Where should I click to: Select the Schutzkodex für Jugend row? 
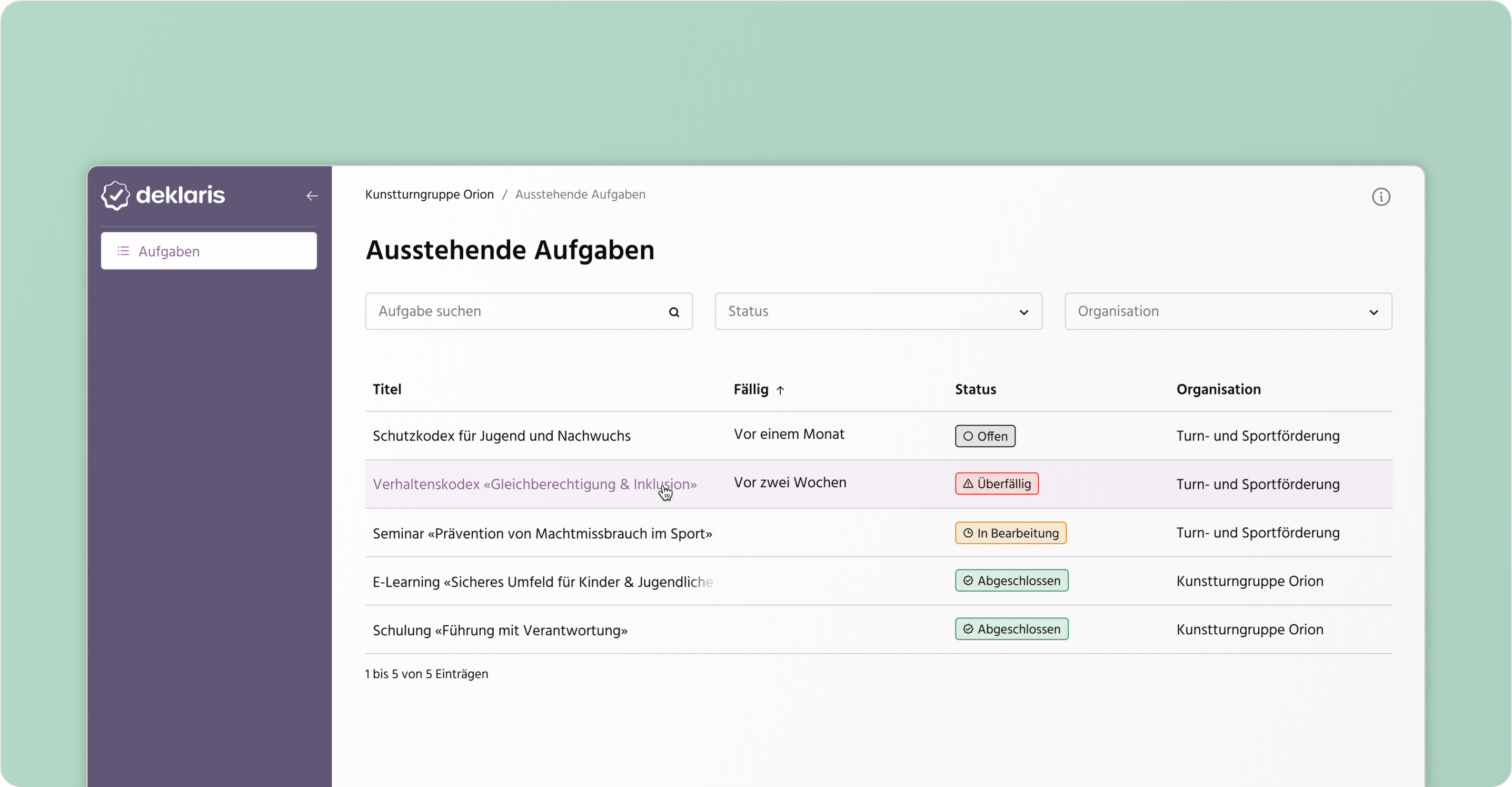pyautogui.click(x=501, y=435)
